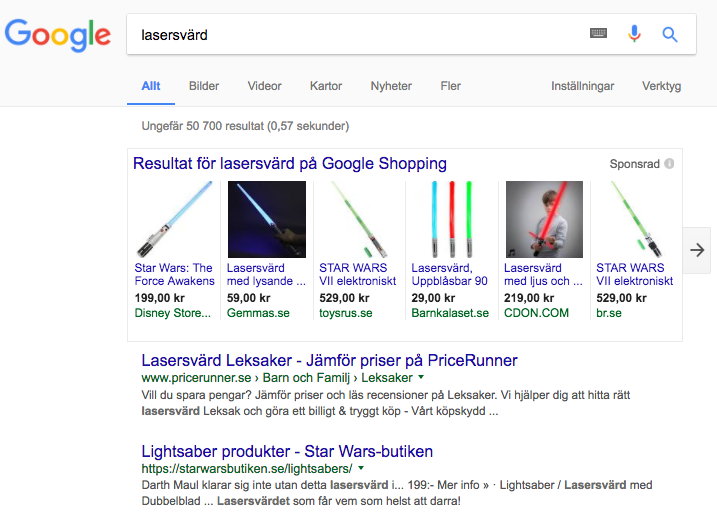Image resolution: width=717 pixels, height=523 pixels.
Task: Open Lasersvärd, Uppblåsbar 90 product link
Action: (x=449, y=274)
